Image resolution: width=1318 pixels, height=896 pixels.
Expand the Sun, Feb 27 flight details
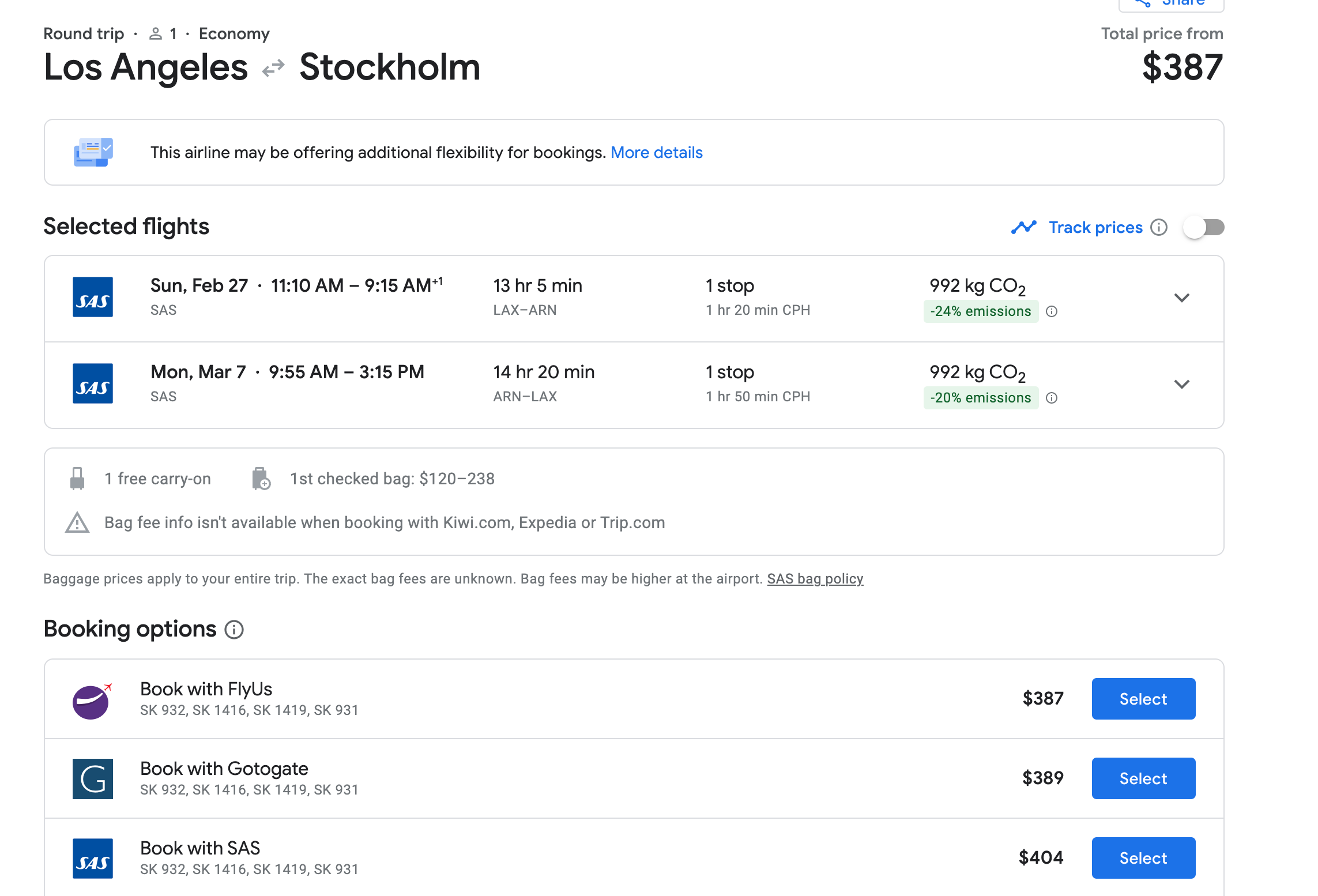coord(1183,298)
